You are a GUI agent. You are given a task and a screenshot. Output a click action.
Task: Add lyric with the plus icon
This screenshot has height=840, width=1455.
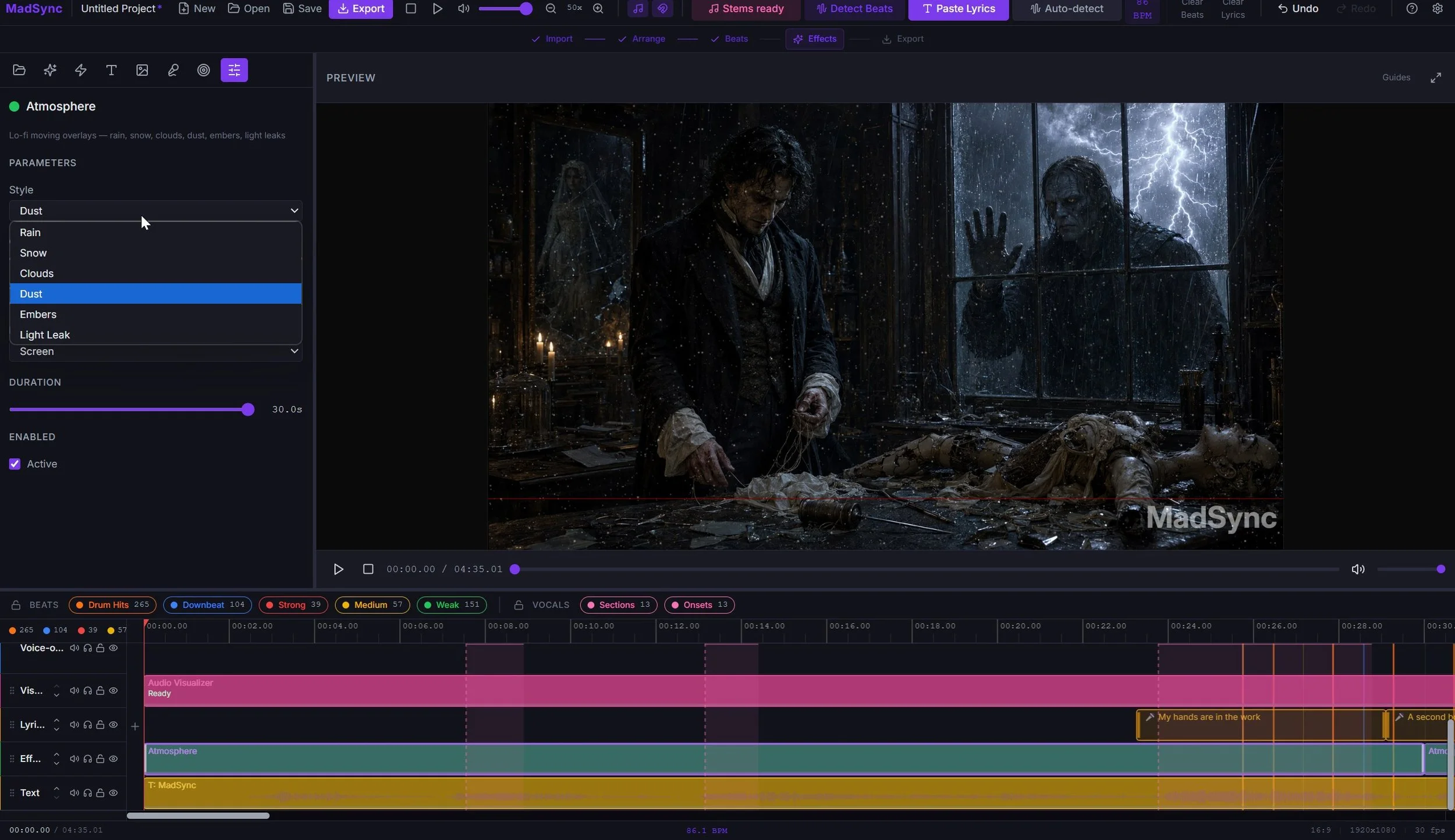click(135, 727)
